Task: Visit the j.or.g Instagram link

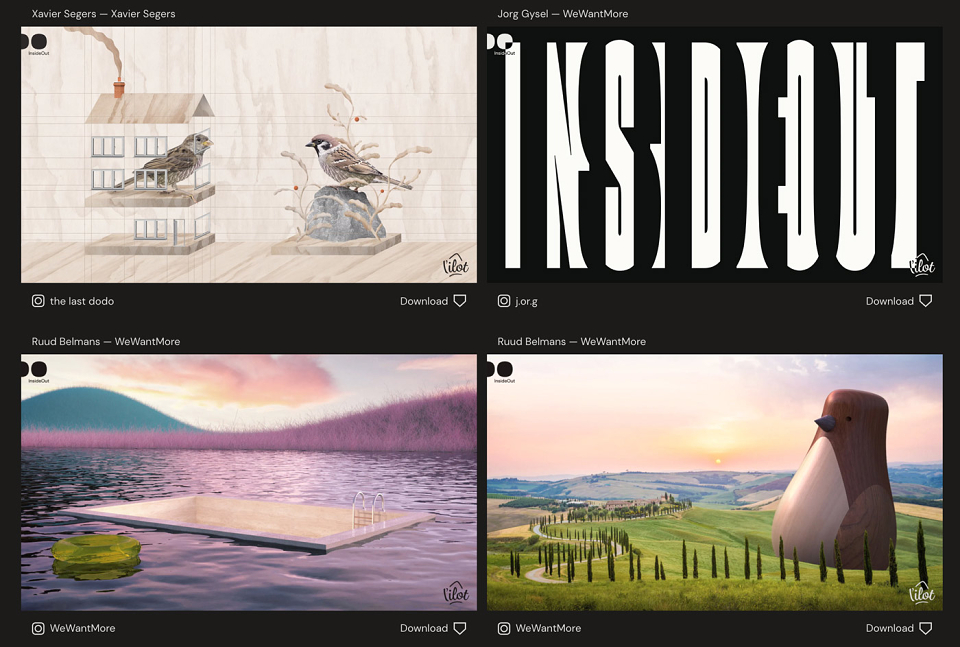Action: point(527,301)
